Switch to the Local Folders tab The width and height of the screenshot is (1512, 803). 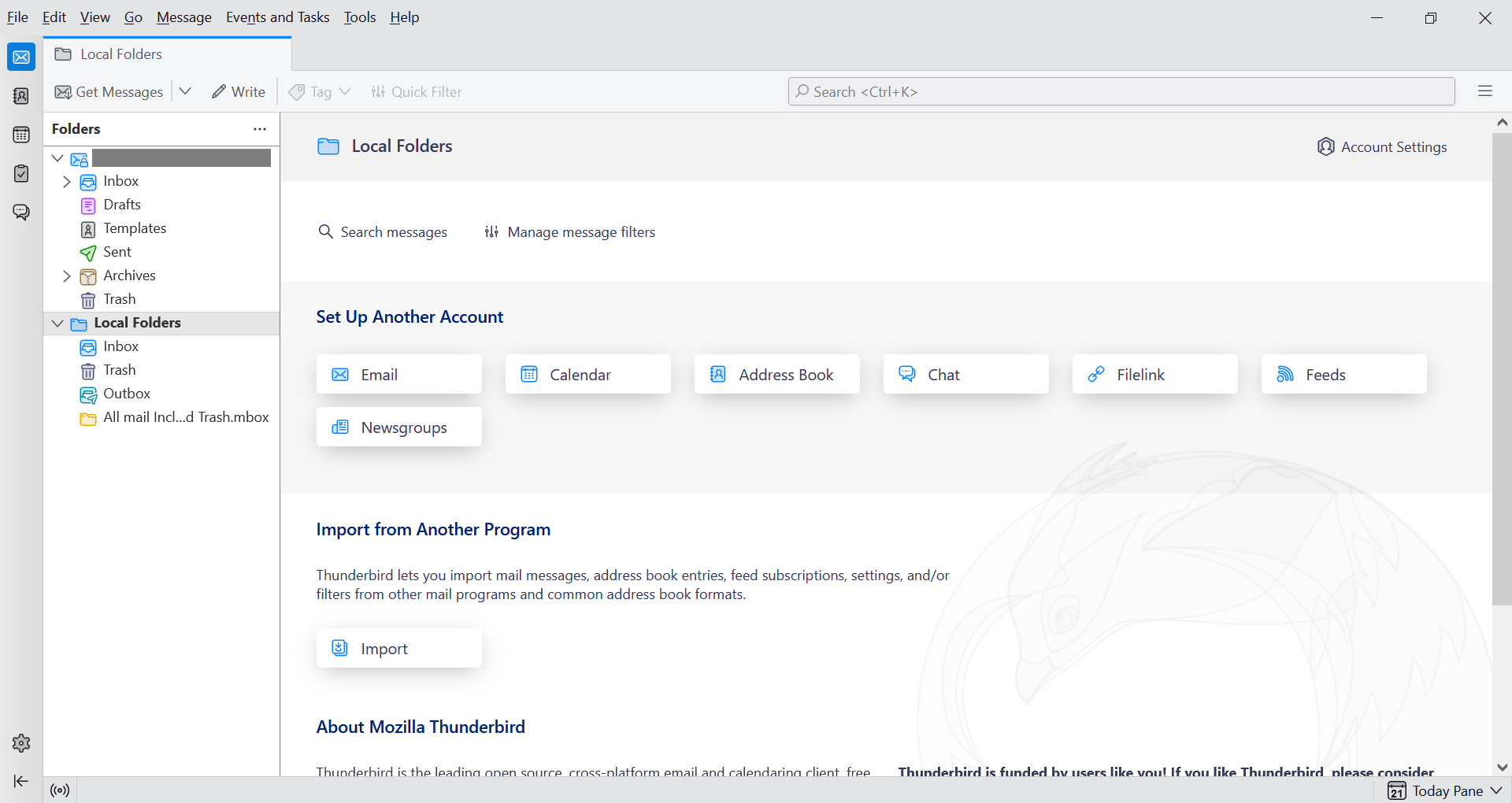168,54
